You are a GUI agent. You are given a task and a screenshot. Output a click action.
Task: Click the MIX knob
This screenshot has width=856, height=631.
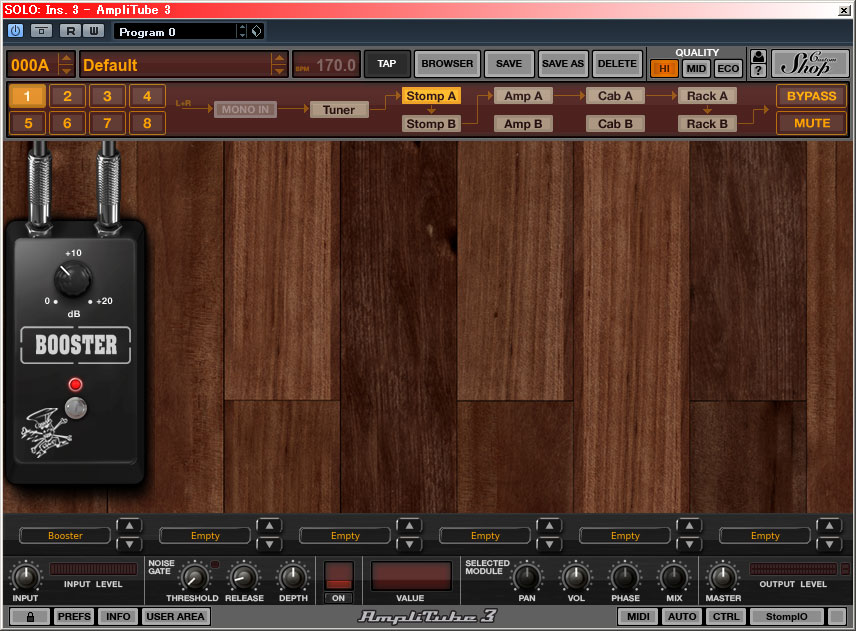(x=674, y=576)
